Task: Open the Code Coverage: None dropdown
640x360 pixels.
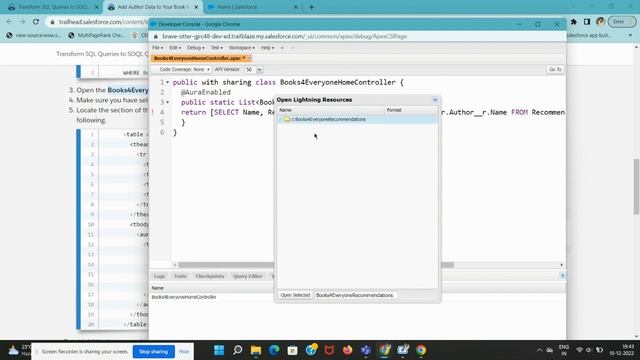Action: pos(184,69)
